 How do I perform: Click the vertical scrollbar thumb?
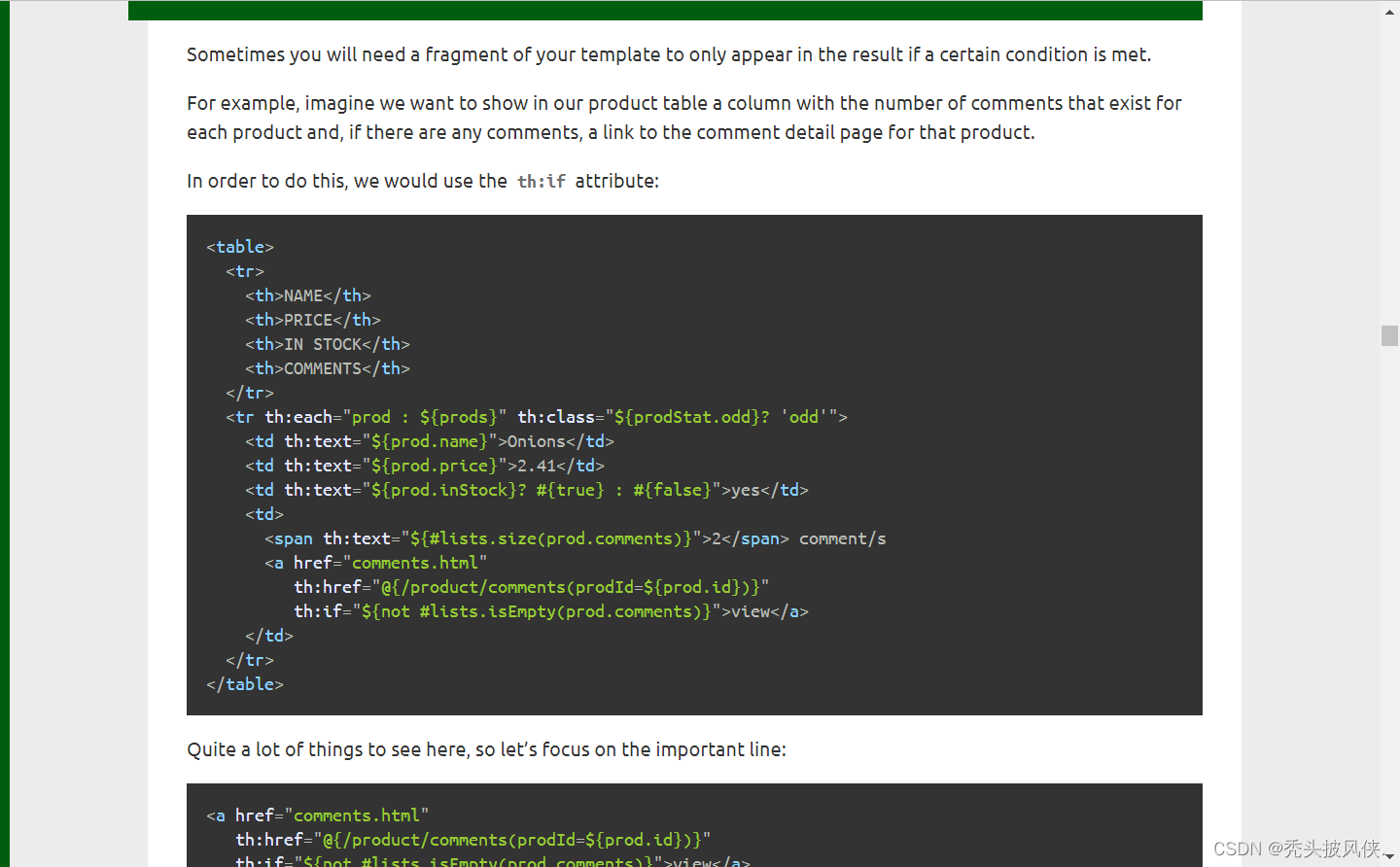click(x=1389, y=335)
